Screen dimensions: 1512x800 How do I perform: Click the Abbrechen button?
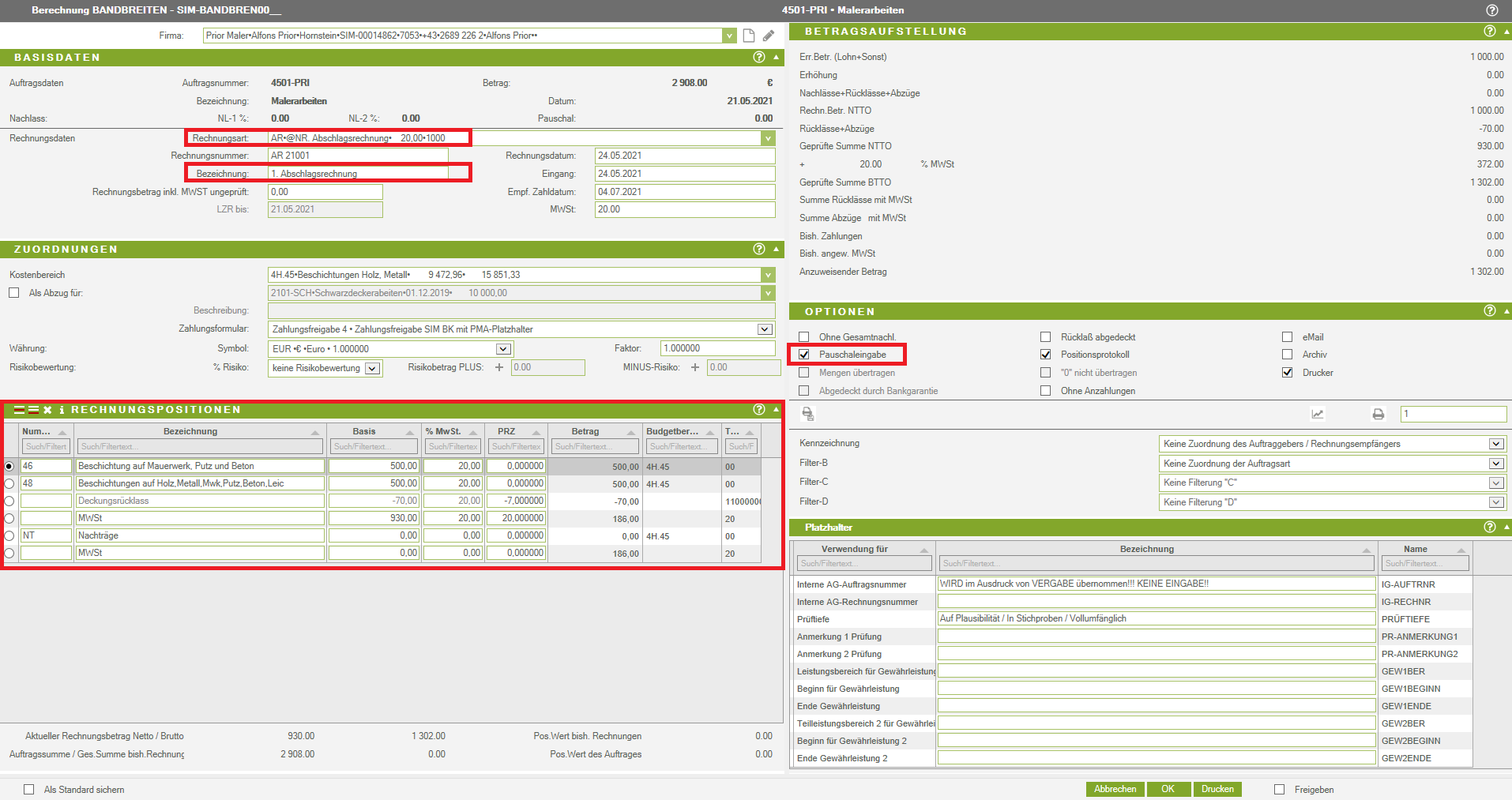click(1115, 789)
